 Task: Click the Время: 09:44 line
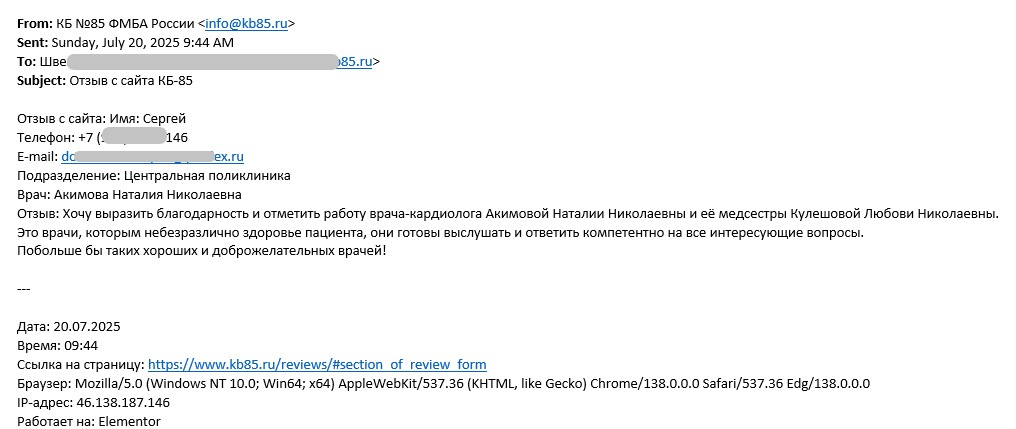[x=58, y=345]
